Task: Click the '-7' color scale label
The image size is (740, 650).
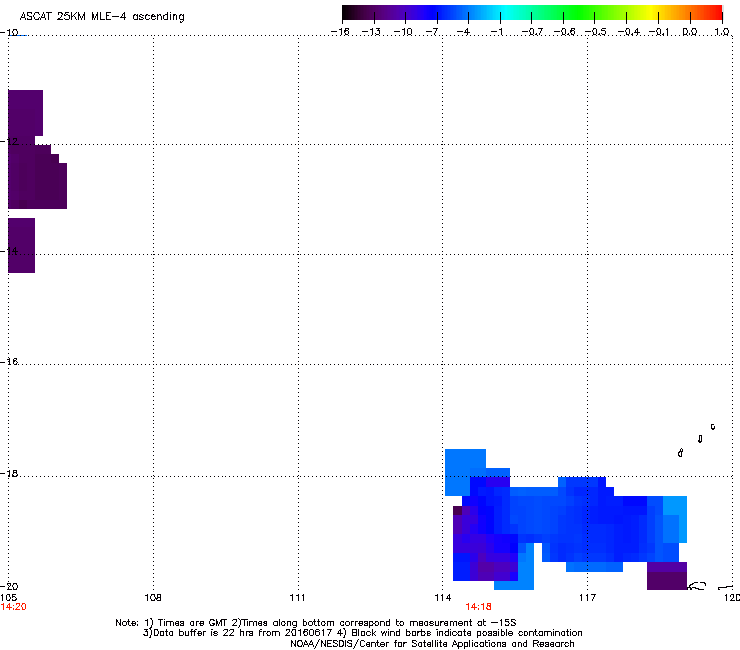Action: pyautogui.click(x=432, y=32)
